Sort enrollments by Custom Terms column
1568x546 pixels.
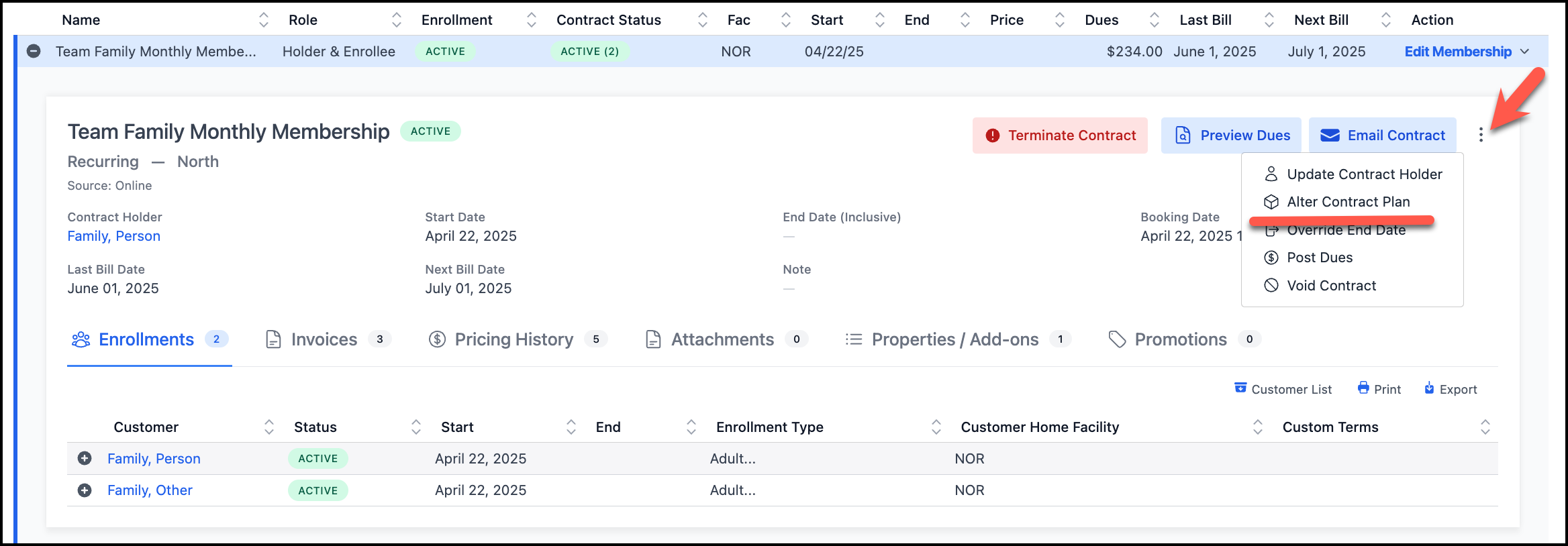[x=1485, y=427]
